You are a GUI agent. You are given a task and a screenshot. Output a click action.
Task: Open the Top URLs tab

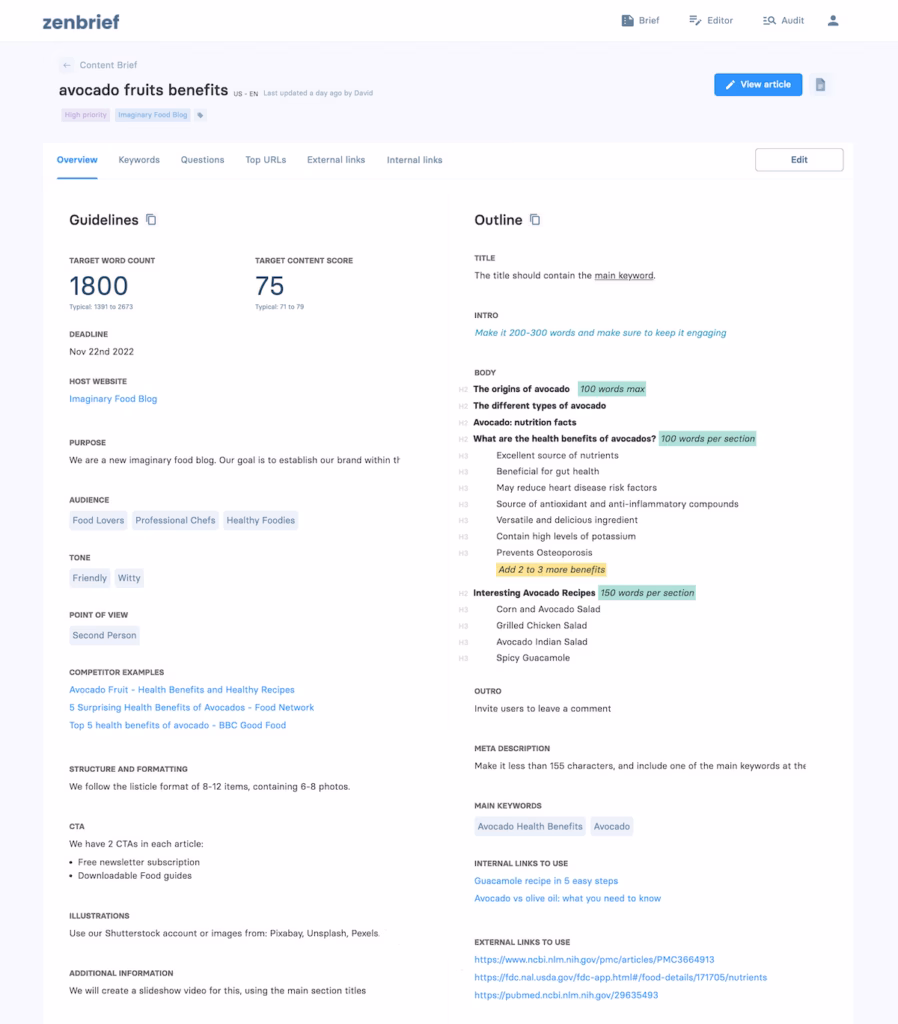[266, 160]
